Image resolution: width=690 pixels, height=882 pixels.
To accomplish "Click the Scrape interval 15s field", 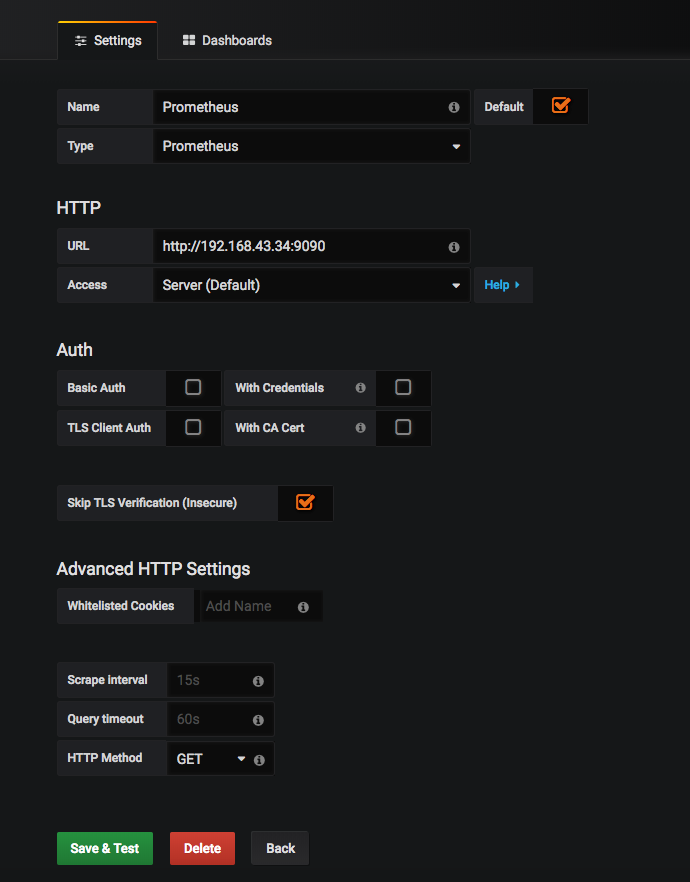I will tap(220, 680).
